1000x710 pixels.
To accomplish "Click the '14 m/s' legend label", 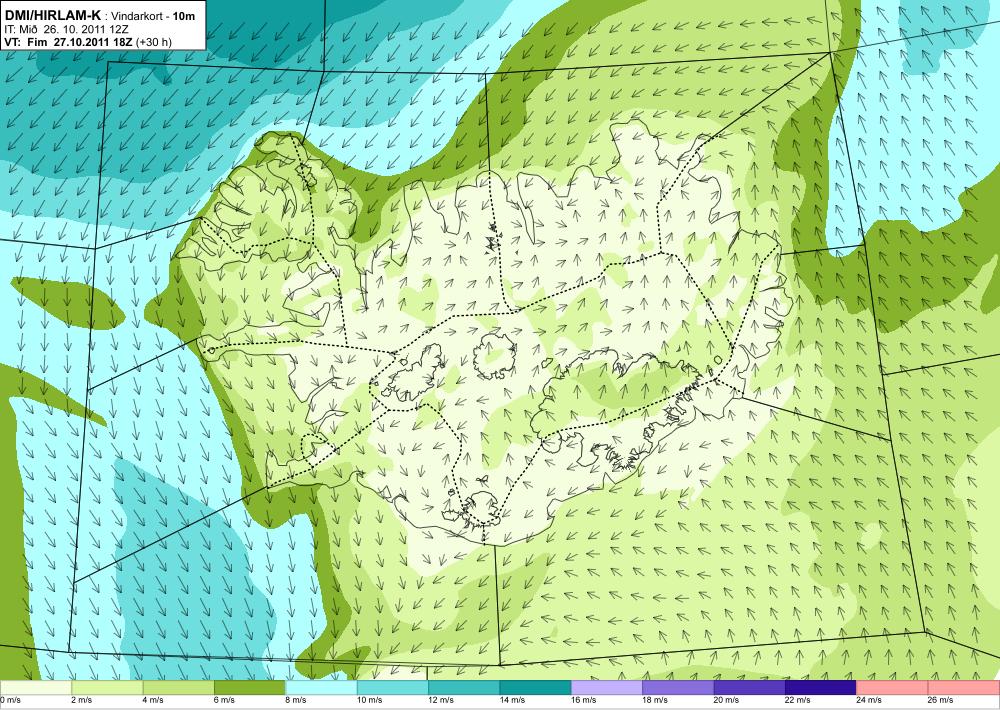I will click(513, 700).
